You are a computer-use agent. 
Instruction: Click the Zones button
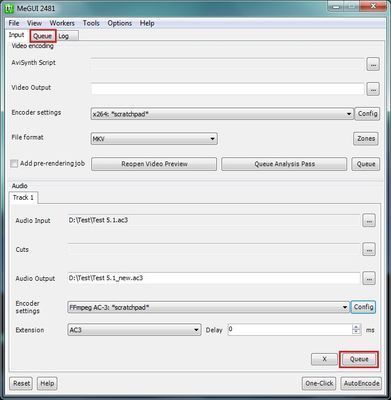coord(366,139)
